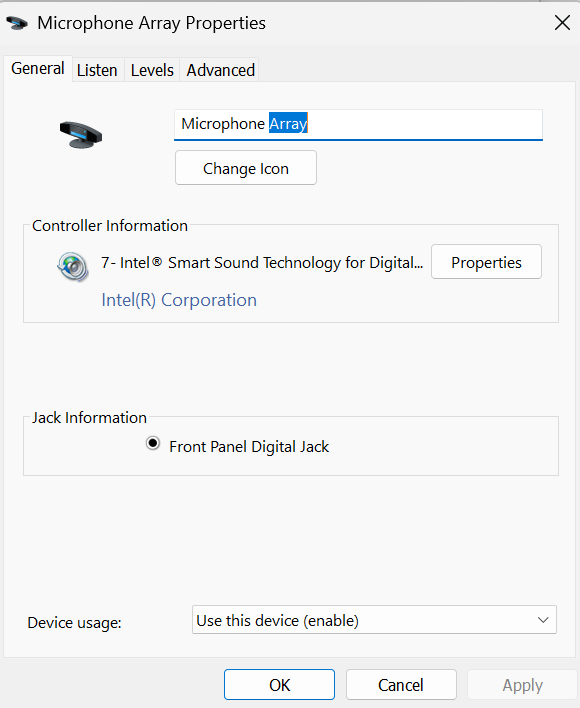The image size is (580, 708).
Task: Open the Levels tab
Action: 152,70
